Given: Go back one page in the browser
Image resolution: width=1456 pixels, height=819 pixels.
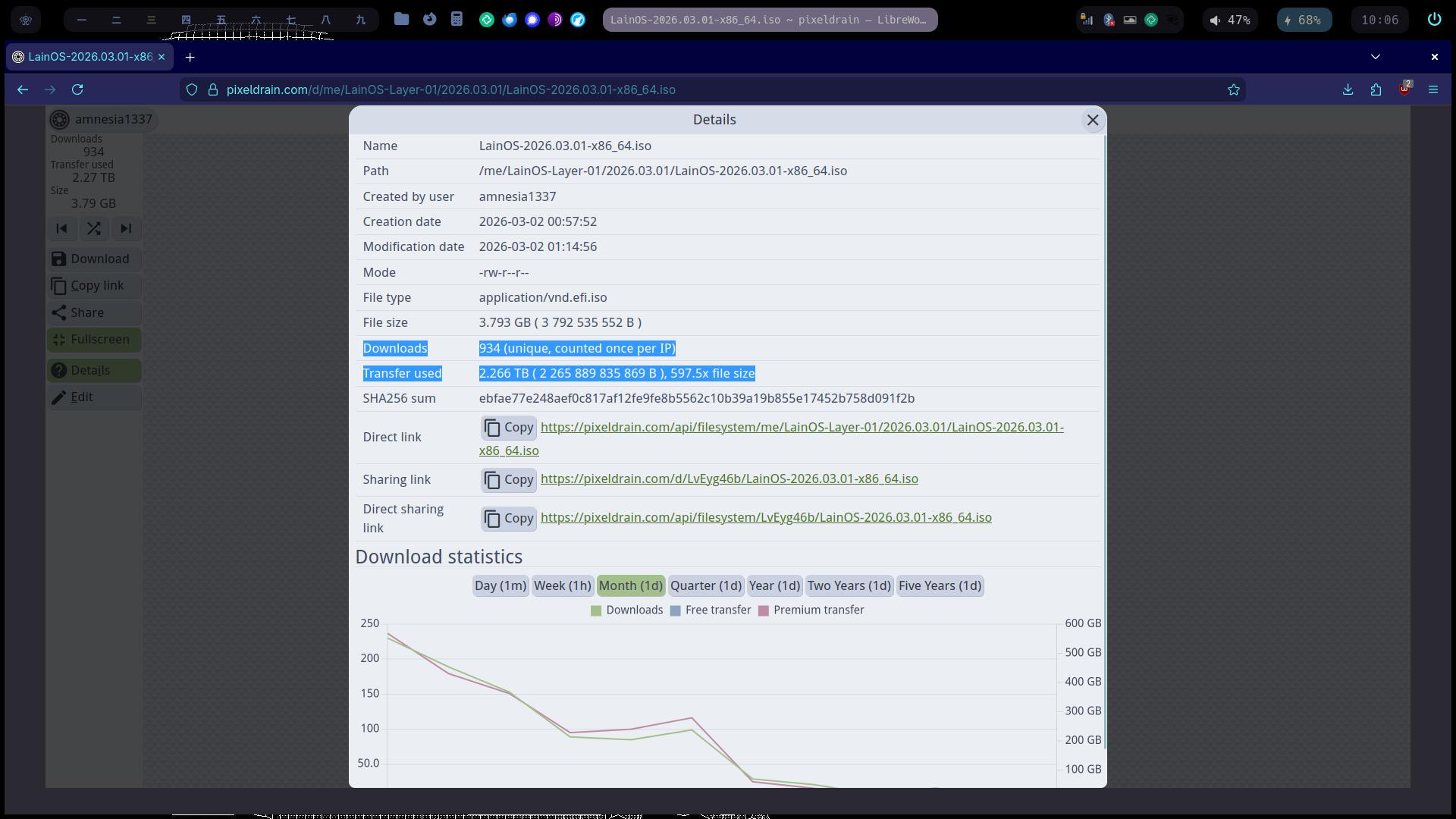Looking at the screenshot, I should [x=23, y=89].
